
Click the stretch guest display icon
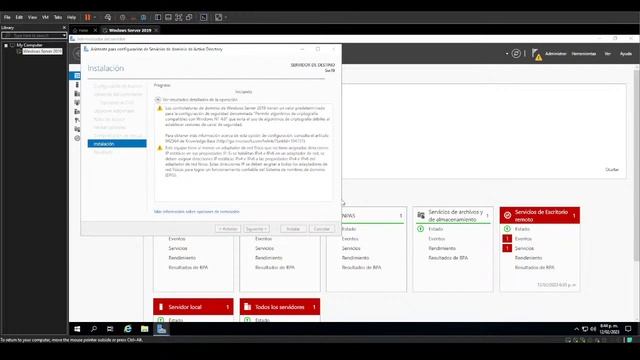pyautogui.click(x=218, y=17)
